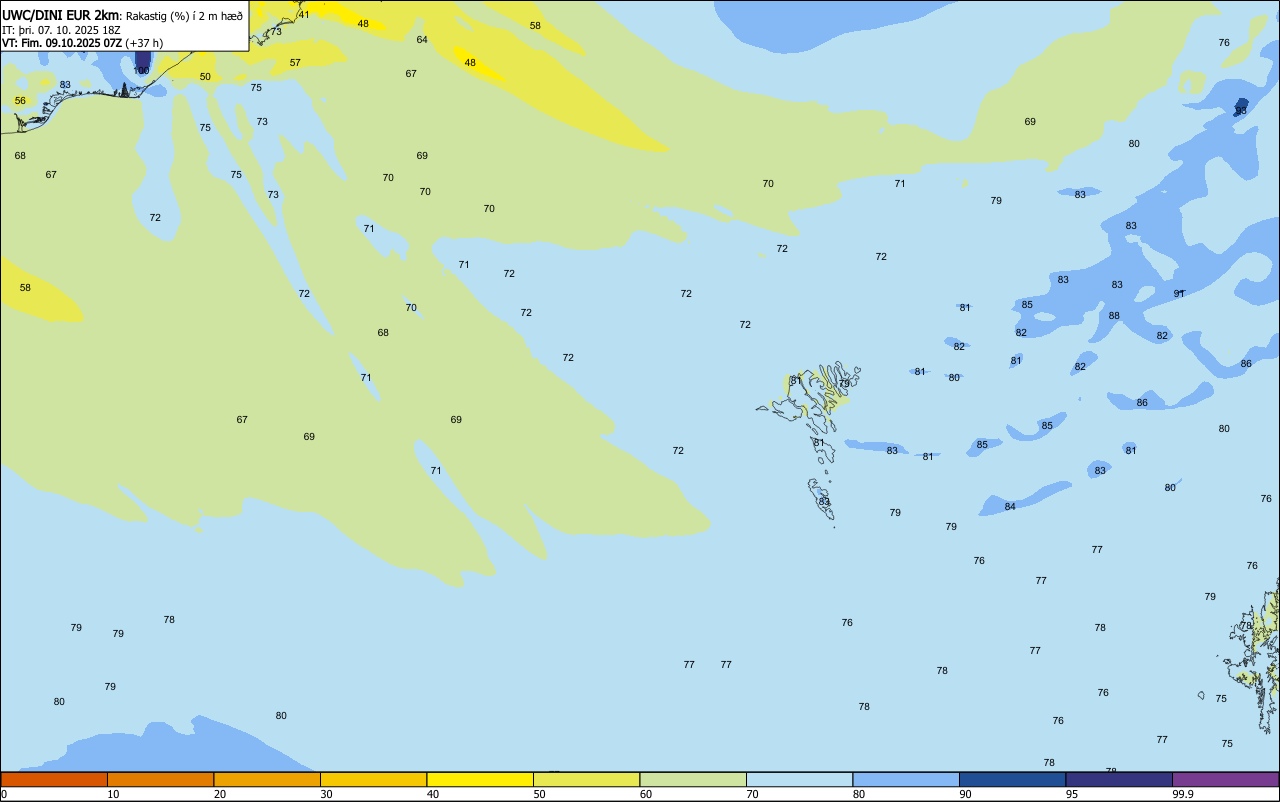Click the golden 30–40 legend swatch
The height and width of the screenshot is (802, 1280).
pos(373,779)
